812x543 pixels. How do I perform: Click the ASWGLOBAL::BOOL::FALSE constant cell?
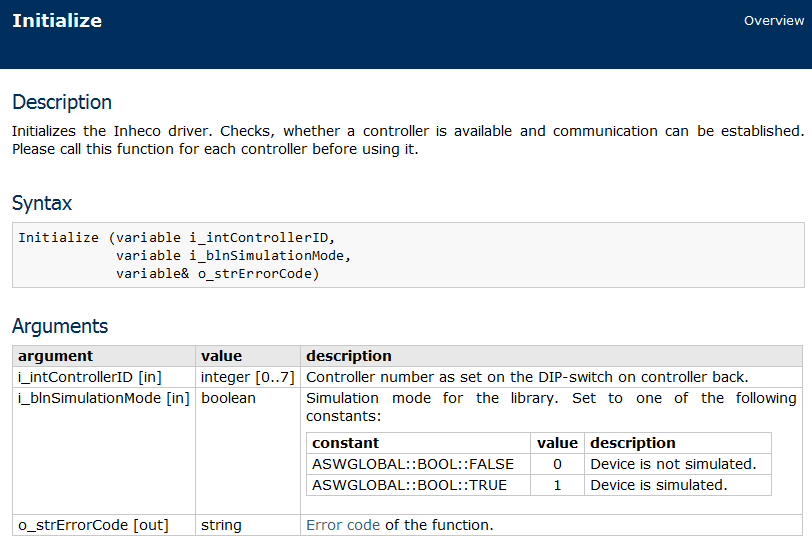pyautogui.click(x=418, y=464)
